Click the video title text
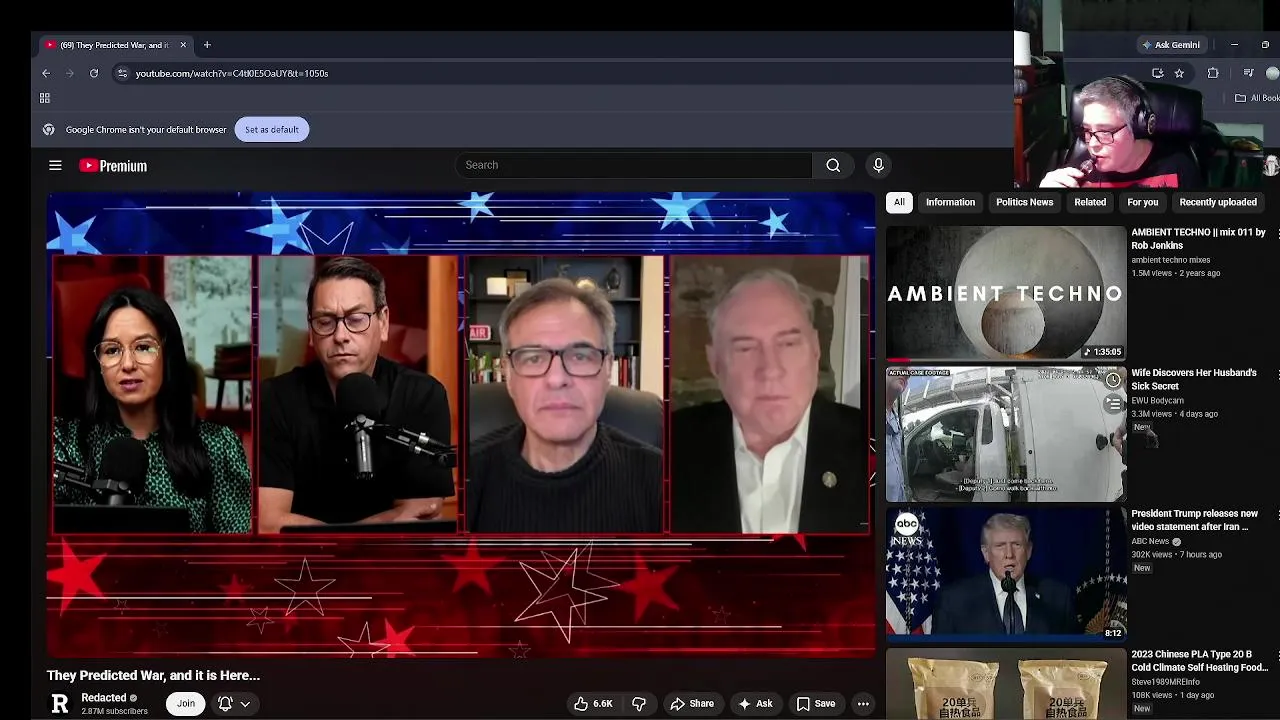The height and width of the screenshot is (720, 1280). click(x=153, y=675)
